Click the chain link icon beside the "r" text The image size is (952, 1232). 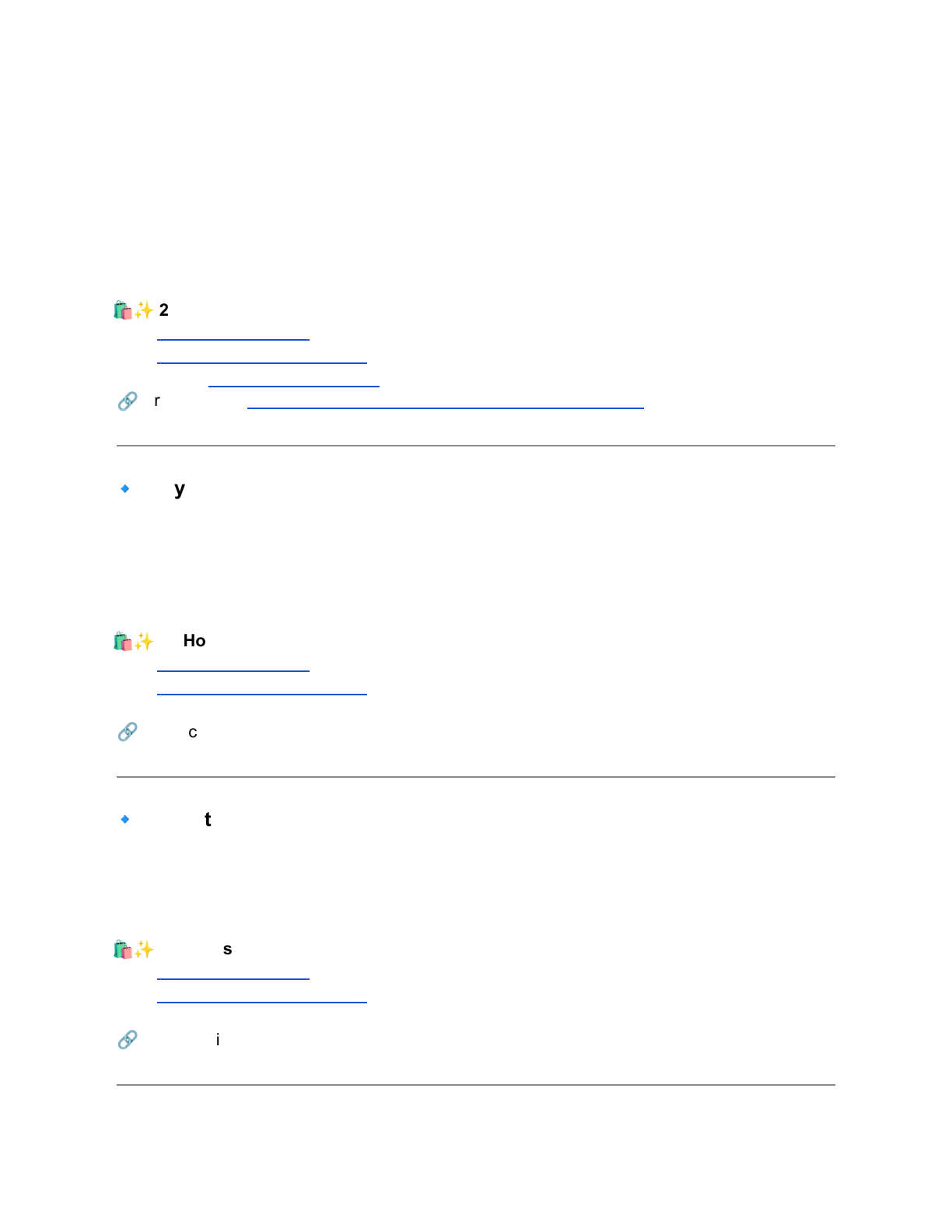(x=128, y=401)
